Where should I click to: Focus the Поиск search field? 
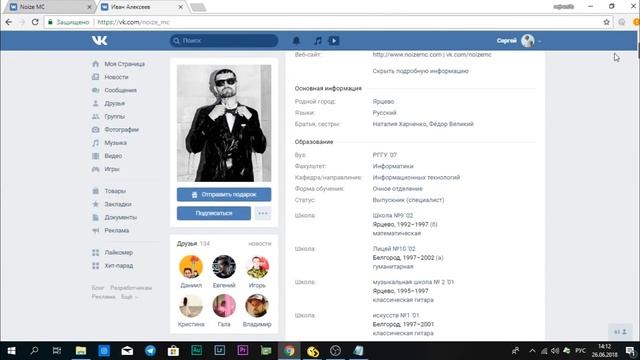224,40
